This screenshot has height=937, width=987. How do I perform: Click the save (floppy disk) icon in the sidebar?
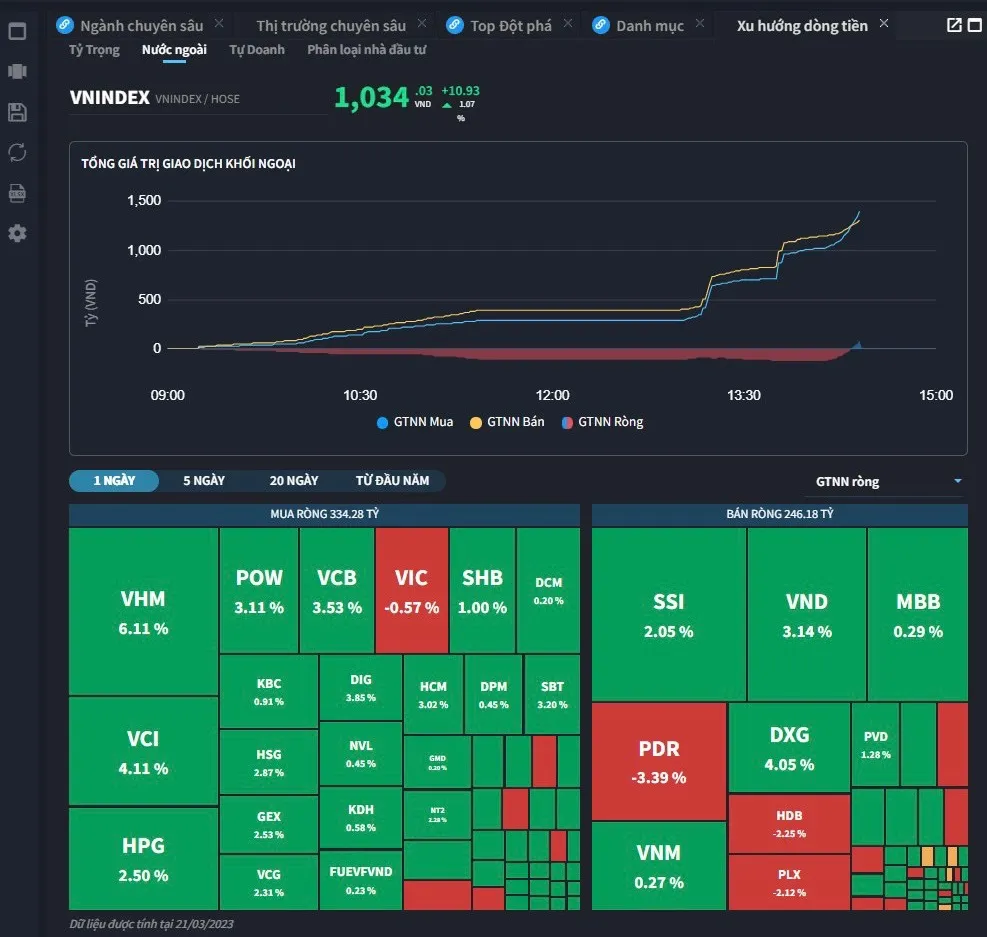pyautogui.click(x=16, y=112)
